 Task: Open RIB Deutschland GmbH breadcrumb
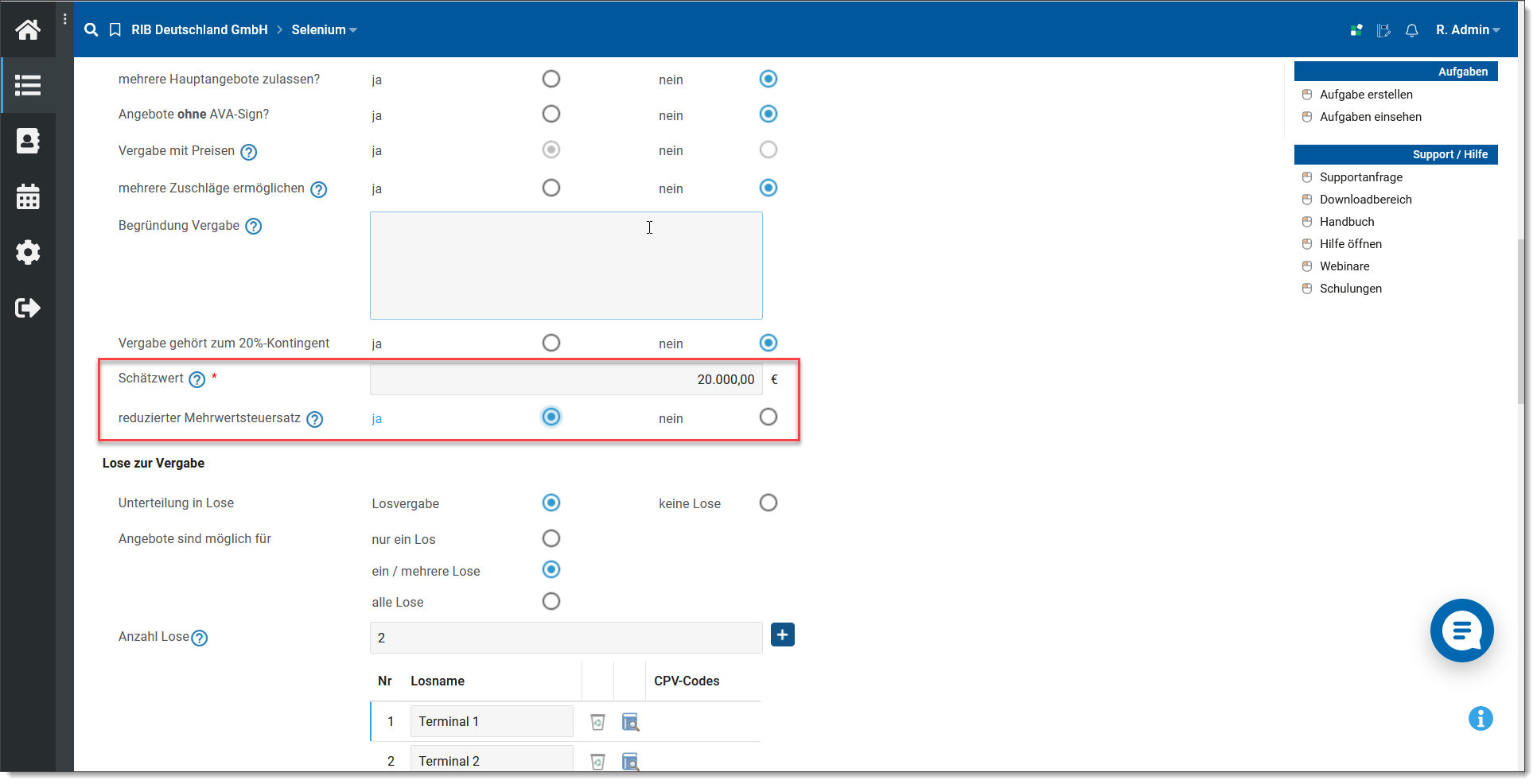[x=200, y=30]
